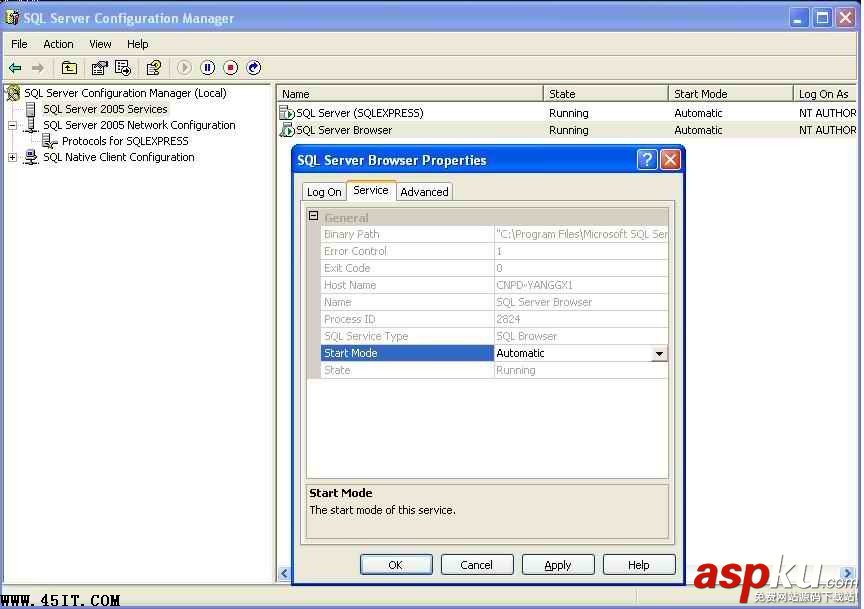Switch to the Advanced tab
This screenshot has width=864, height=609.
[424, 192]
